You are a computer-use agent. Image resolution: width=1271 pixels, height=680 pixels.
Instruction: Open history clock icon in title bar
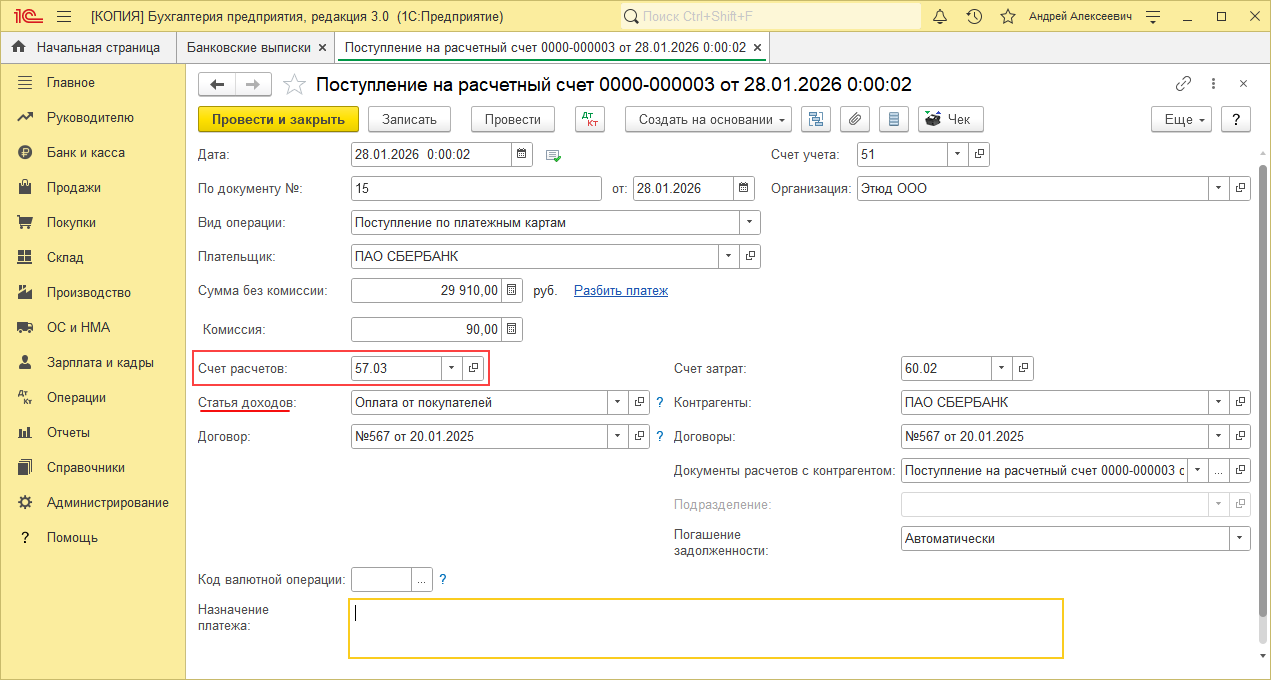tap(974, 17)
